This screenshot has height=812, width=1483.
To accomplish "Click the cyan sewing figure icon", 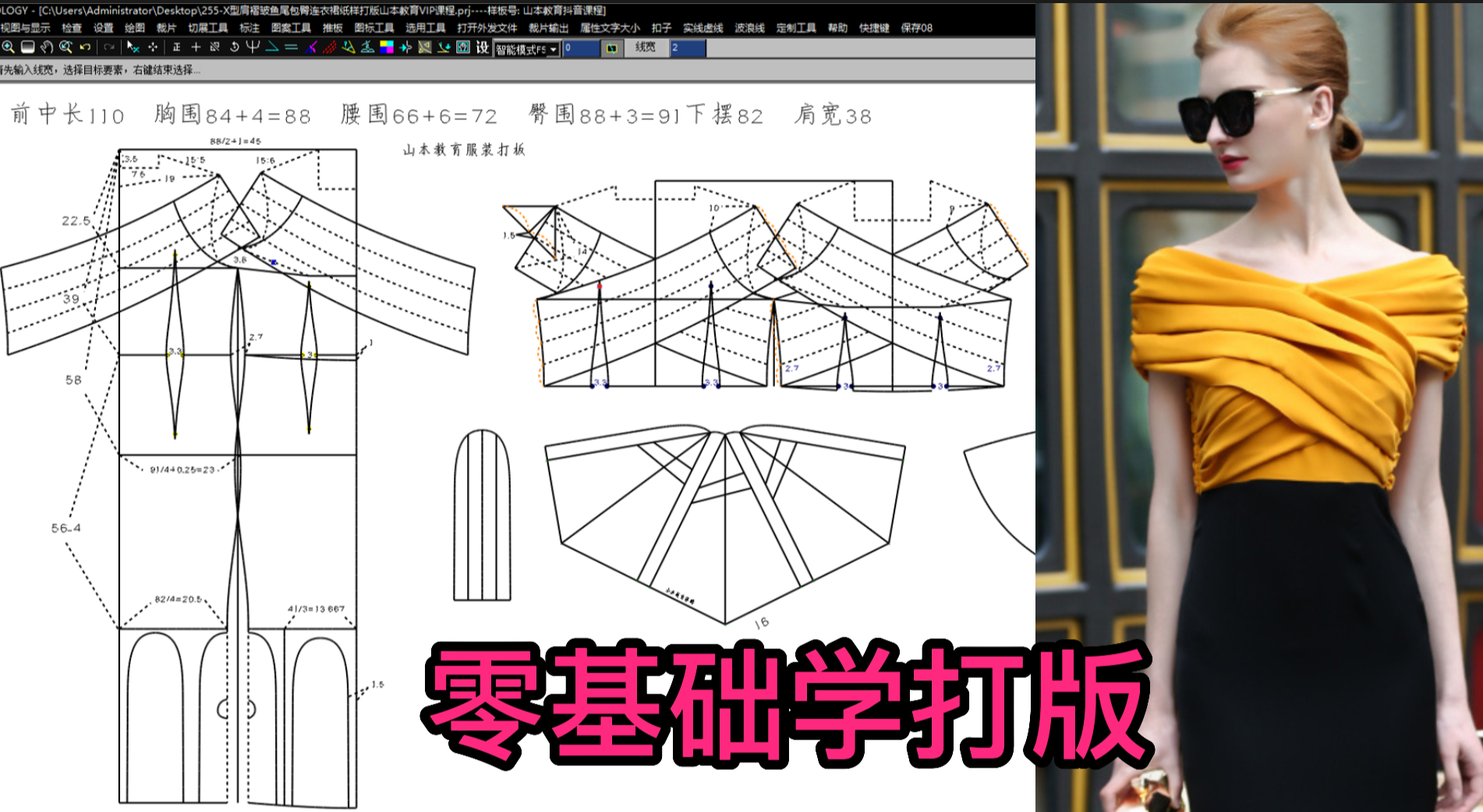I will click(x=367, y=47).
